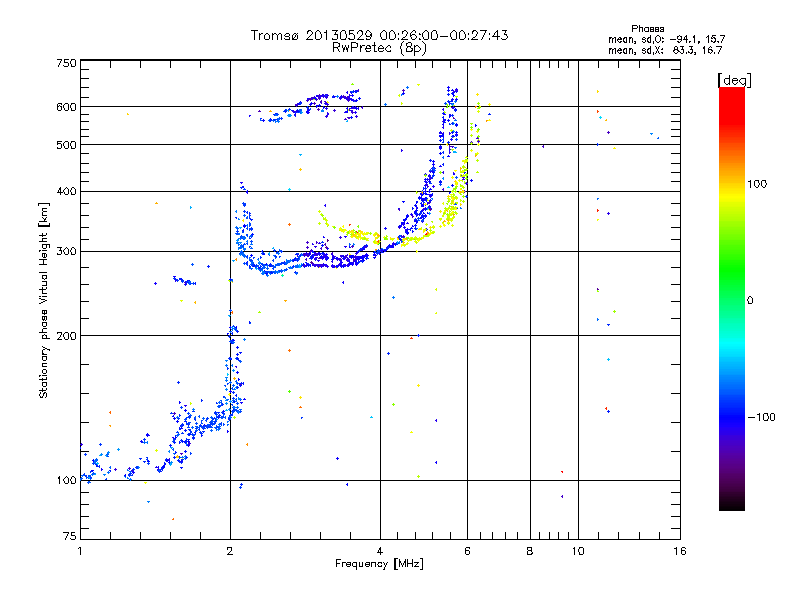Viewport: 800px width, 600px height.
Task: Click the y-axis tick label "400"
Action: 66,192
